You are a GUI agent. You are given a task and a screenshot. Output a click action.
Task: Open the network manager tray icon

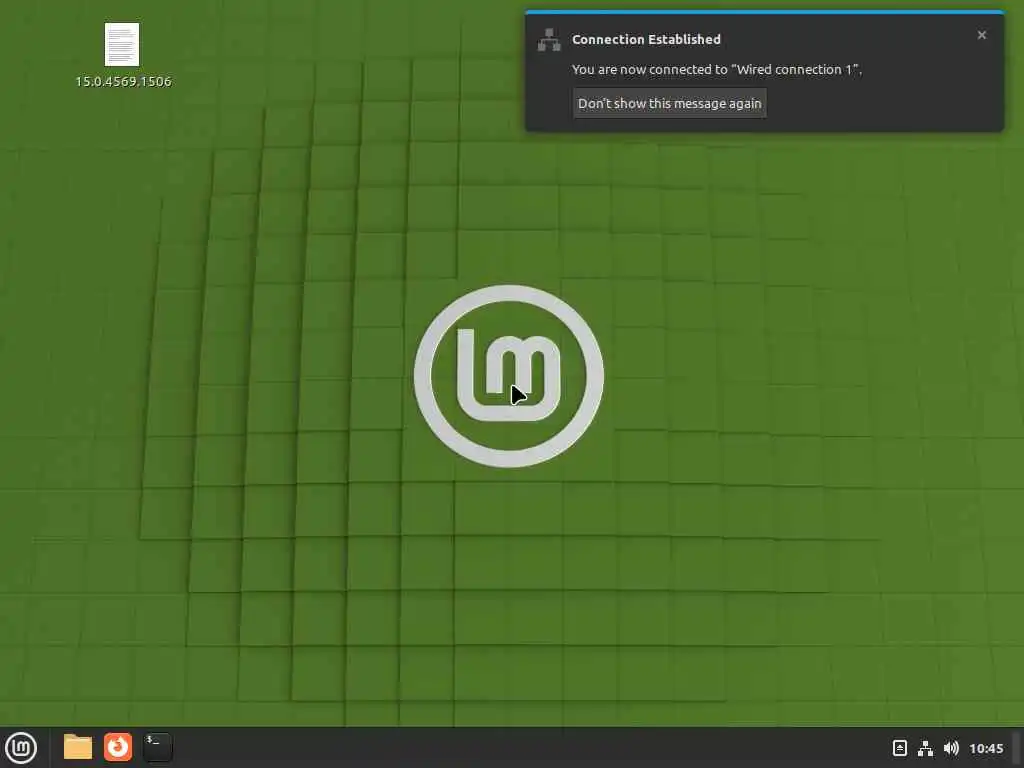click(925, 748)
